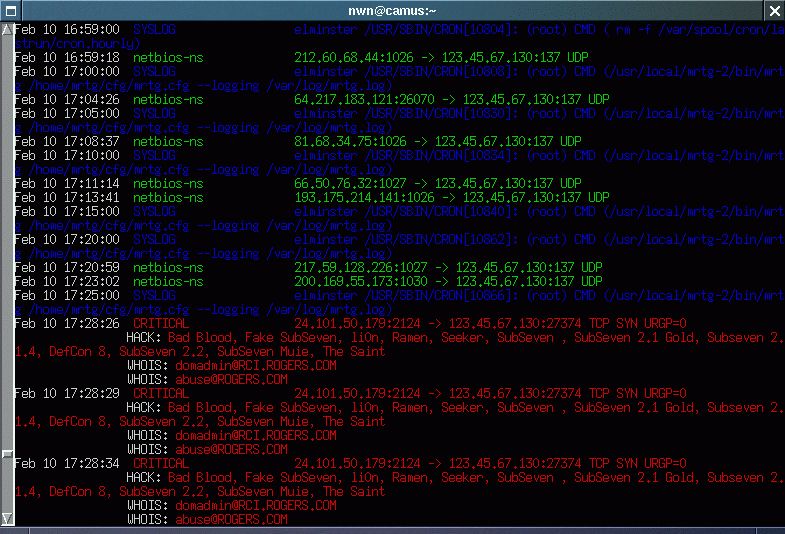Click source address 193.175.214.141:1026
This screenshot has width=785, height=534.
365,198
